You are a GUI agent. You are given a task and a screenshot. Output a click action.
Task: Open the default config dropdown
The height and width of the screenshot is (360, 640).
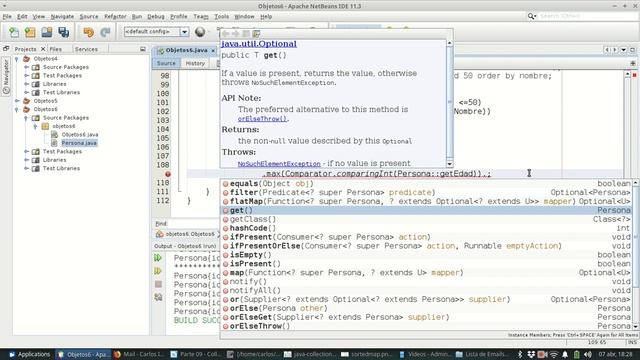point(184,31)
